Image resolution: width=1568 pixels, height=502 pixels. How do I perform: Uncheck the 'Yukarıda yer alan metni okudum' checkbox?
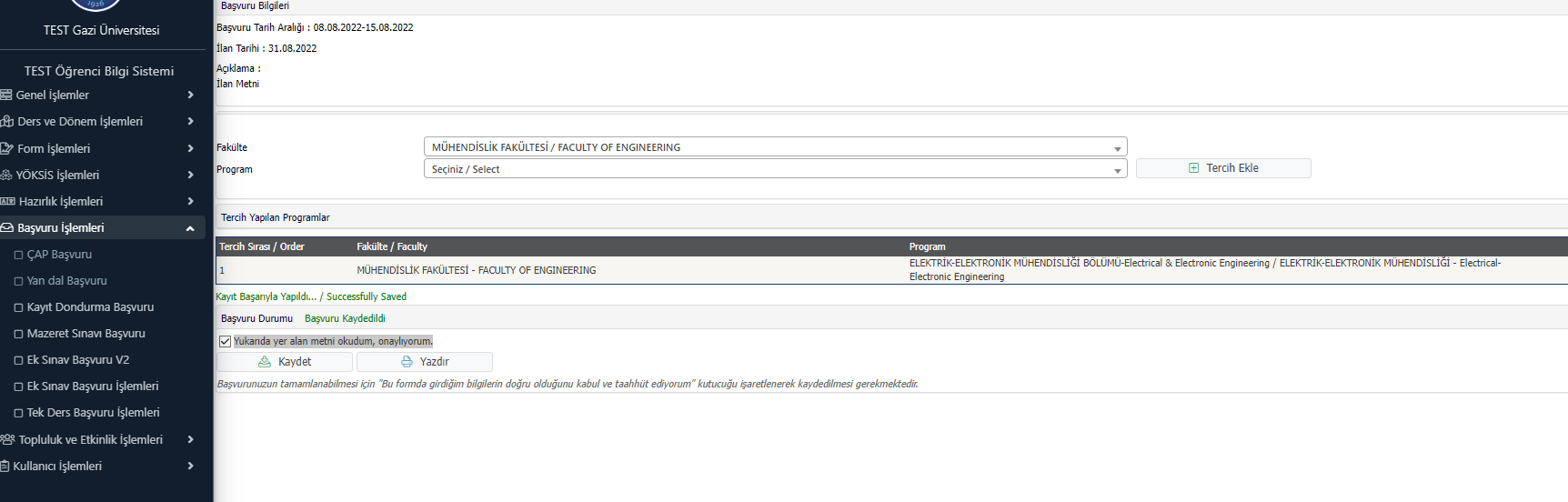pyautogui.click(x=225, y=342)
